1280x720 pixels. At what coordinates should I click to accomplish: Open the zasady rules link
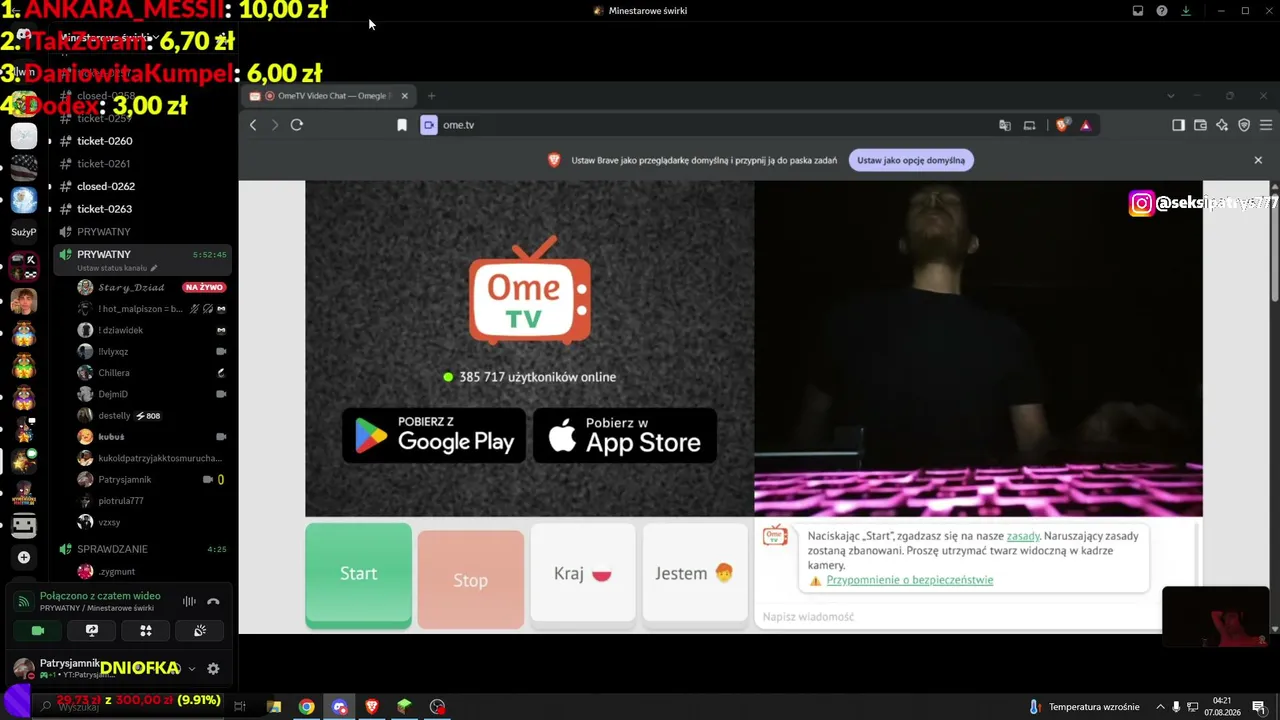pos(1023,536)
